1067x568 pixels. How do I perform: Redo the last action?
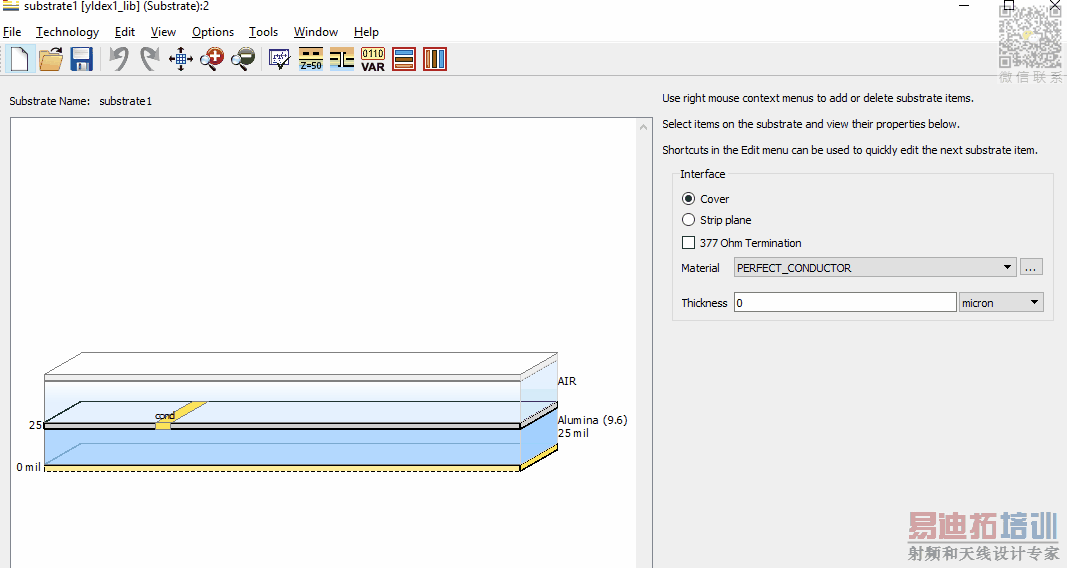pos(150,59)
